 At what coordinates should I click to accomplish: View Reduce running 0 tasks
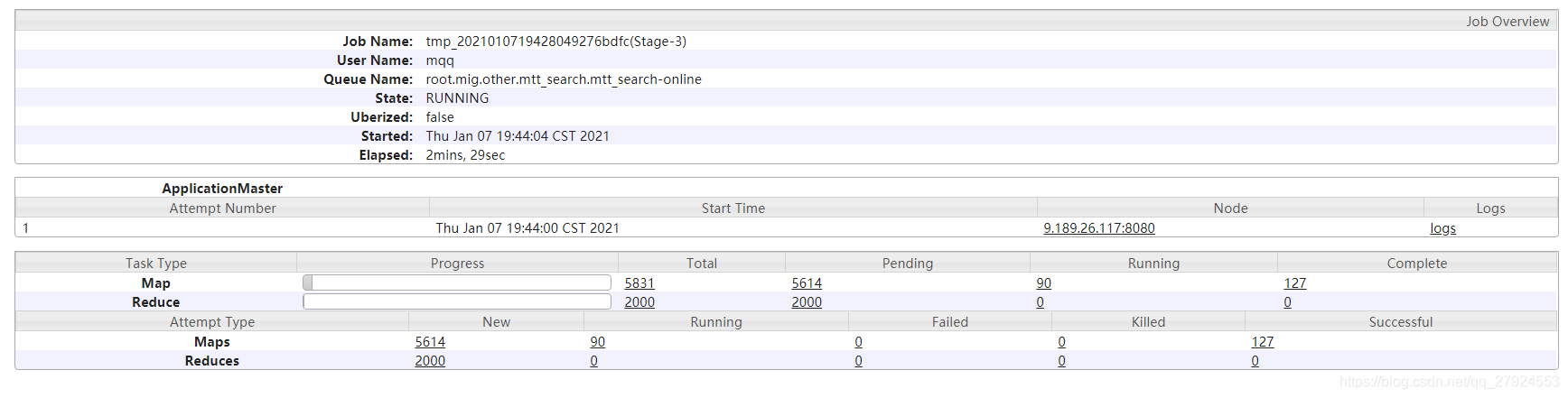click(1041, 302)
